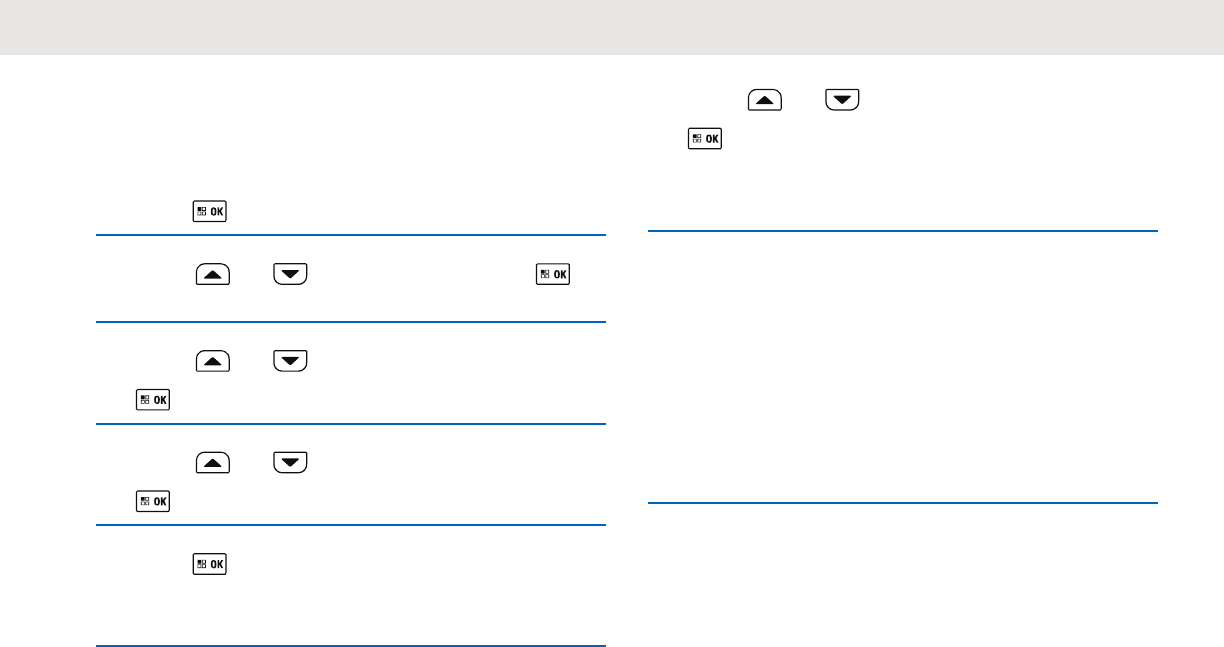The height and width of the screenshot is (647, 1224).
Task: Click the OK icon under the fourth step's arrows
Action: coord(154,500)
